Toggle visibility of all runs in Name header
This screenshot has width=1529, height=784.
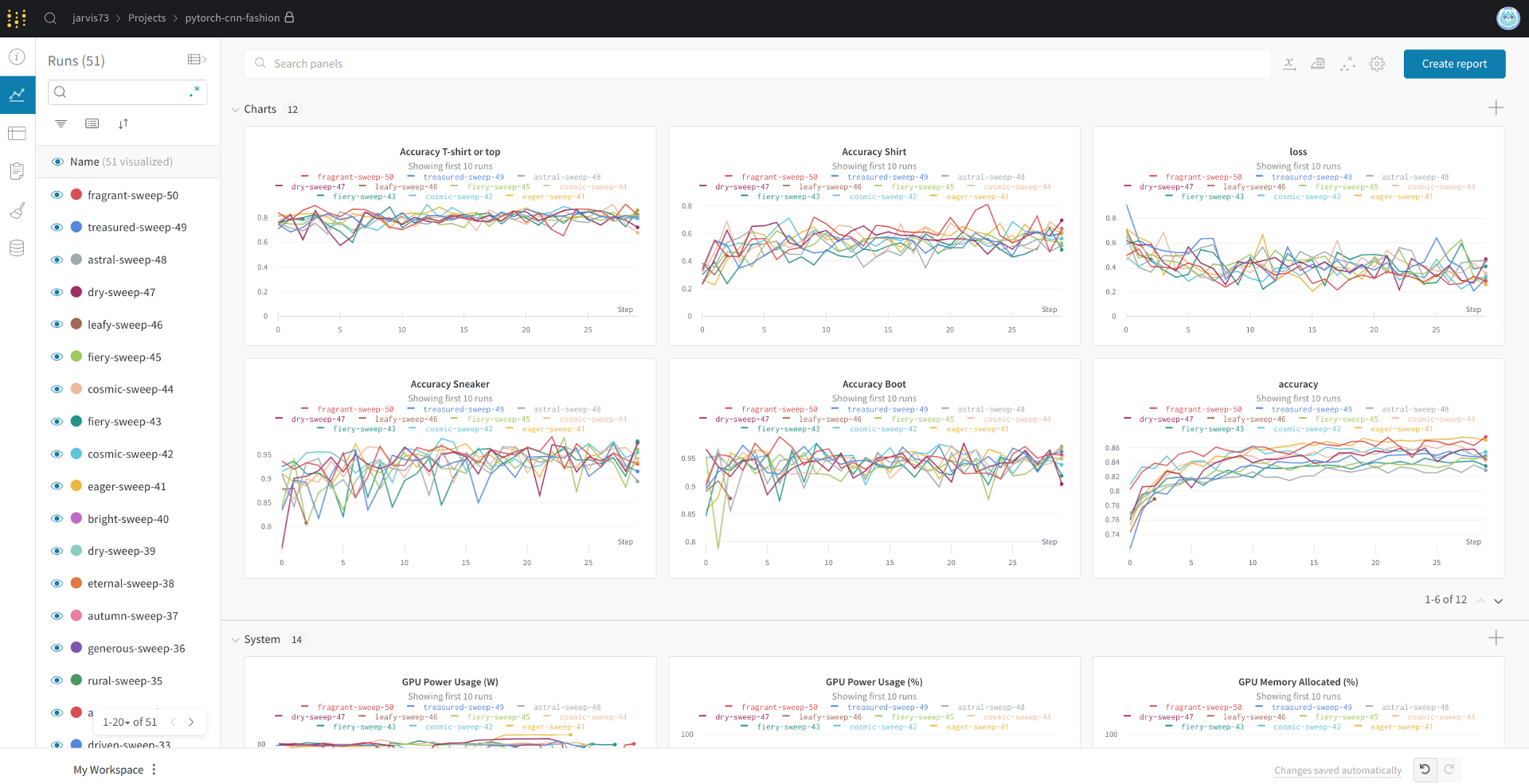point(57,162)
